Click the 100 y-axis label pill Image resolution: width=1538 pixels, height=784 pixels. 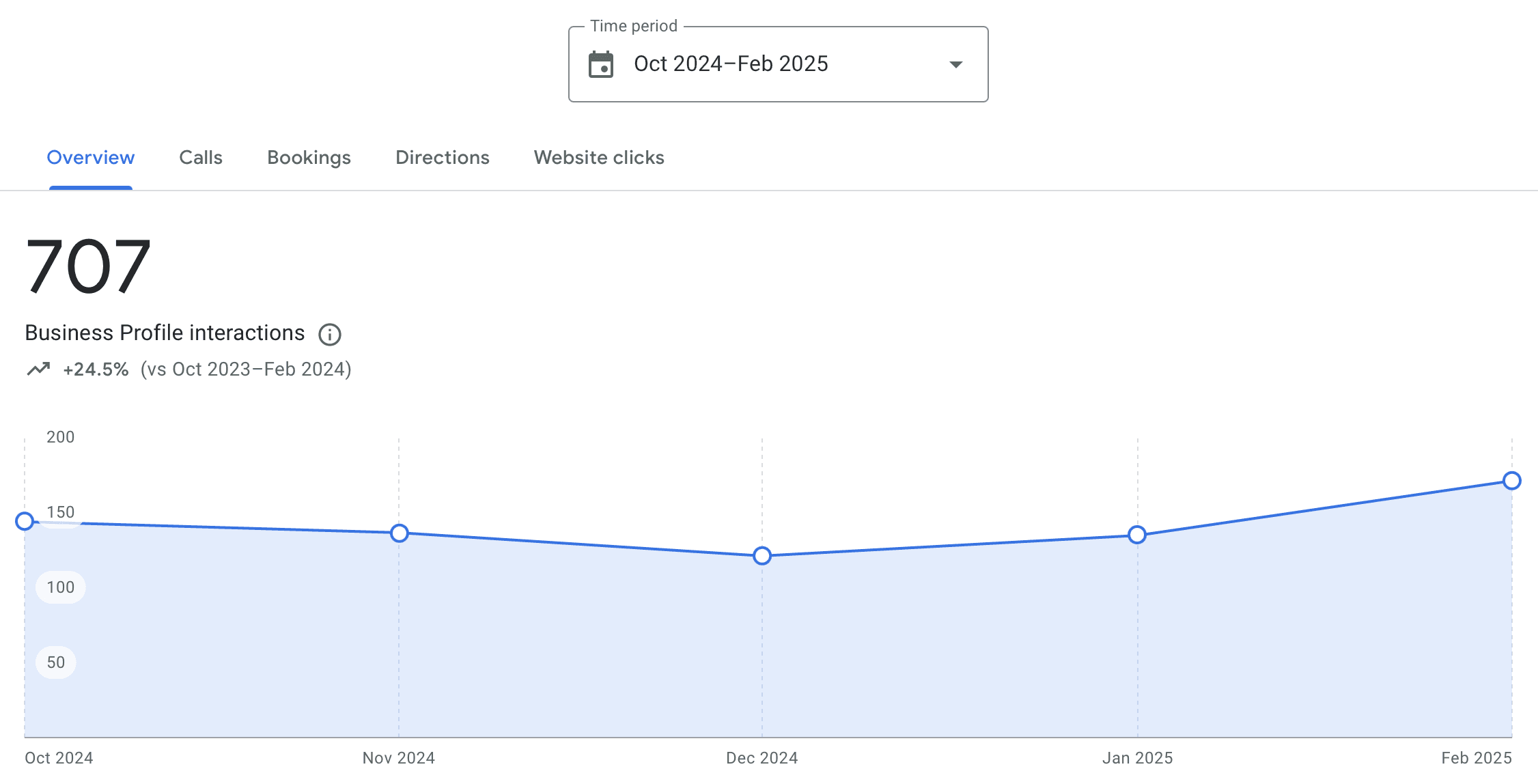61,587
